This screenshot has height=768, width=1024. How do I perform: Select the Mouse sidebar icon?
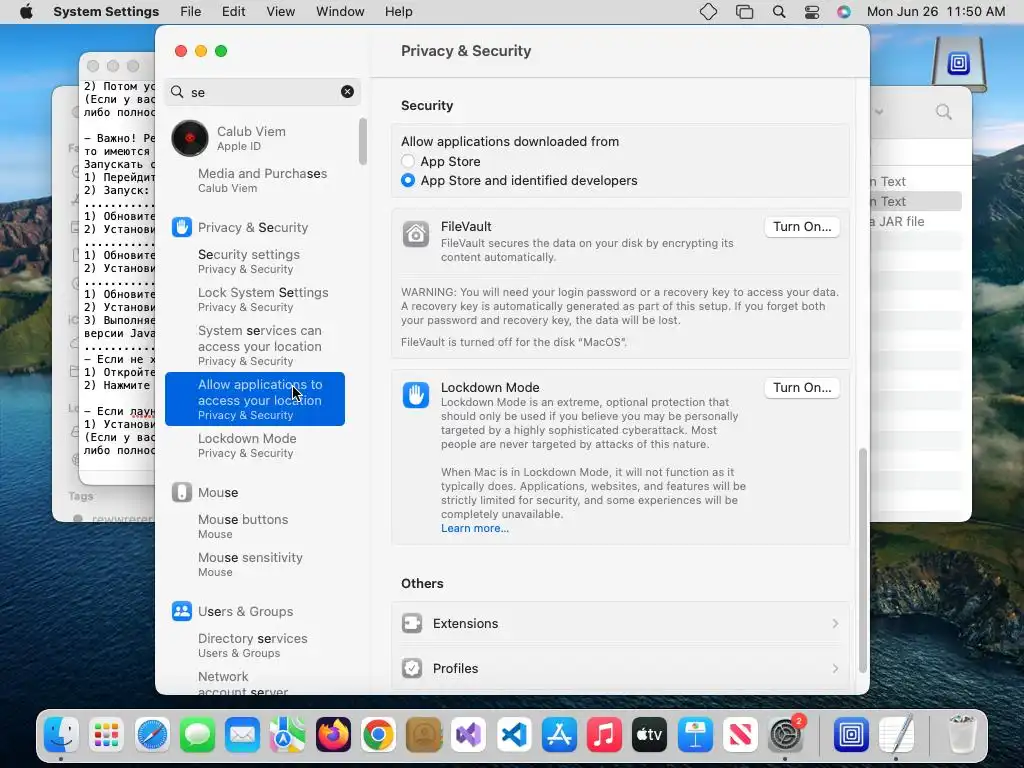point(182,492)
